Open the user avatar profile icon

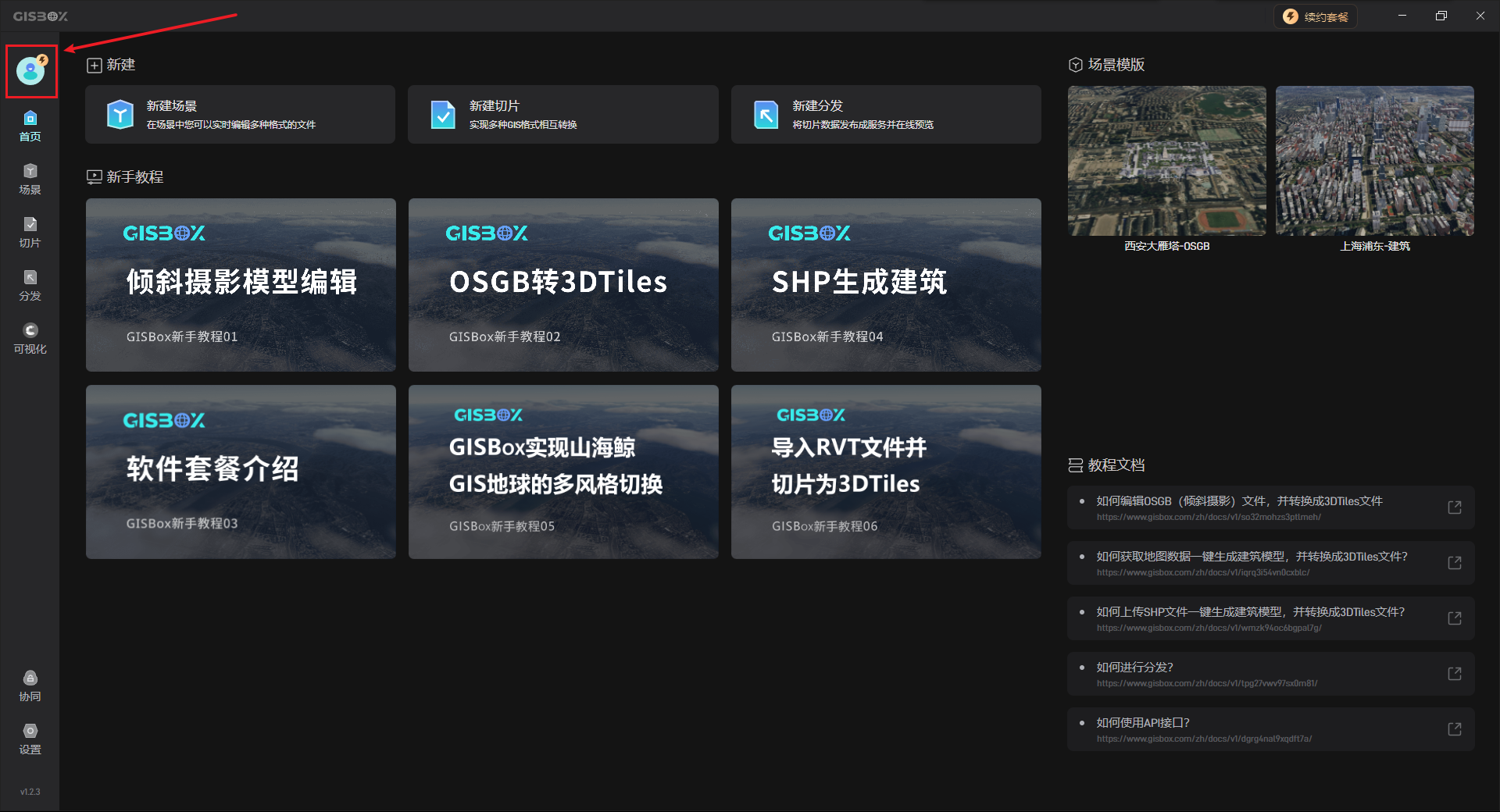point(31,71)
